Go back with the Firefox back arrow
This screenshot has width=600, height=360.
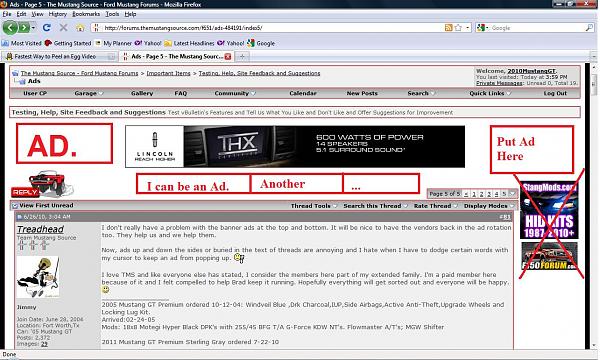coord(10,28)
